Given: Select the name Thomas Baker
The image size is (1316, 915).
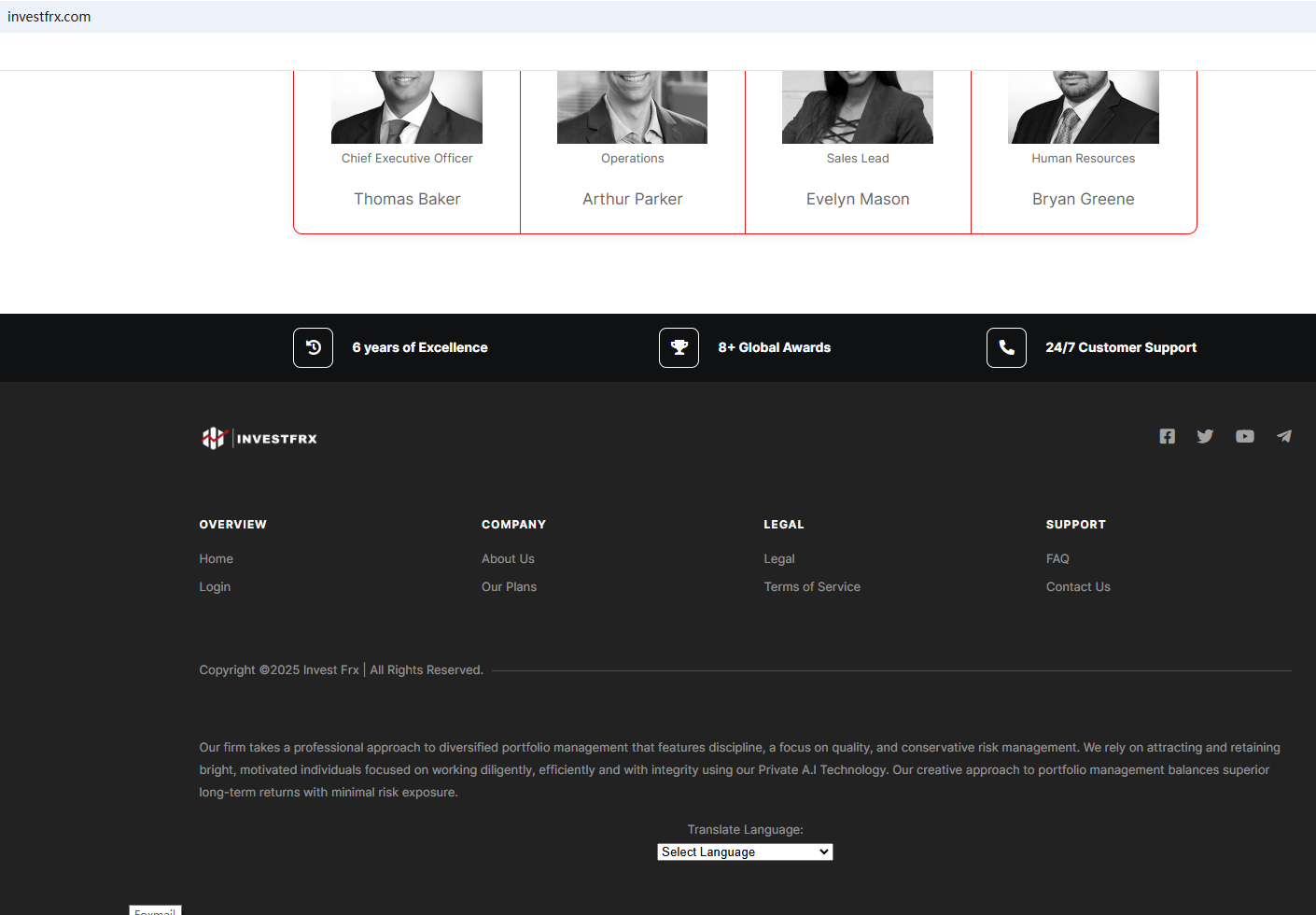Looking at the screenshot, I should tap(407, 199).
